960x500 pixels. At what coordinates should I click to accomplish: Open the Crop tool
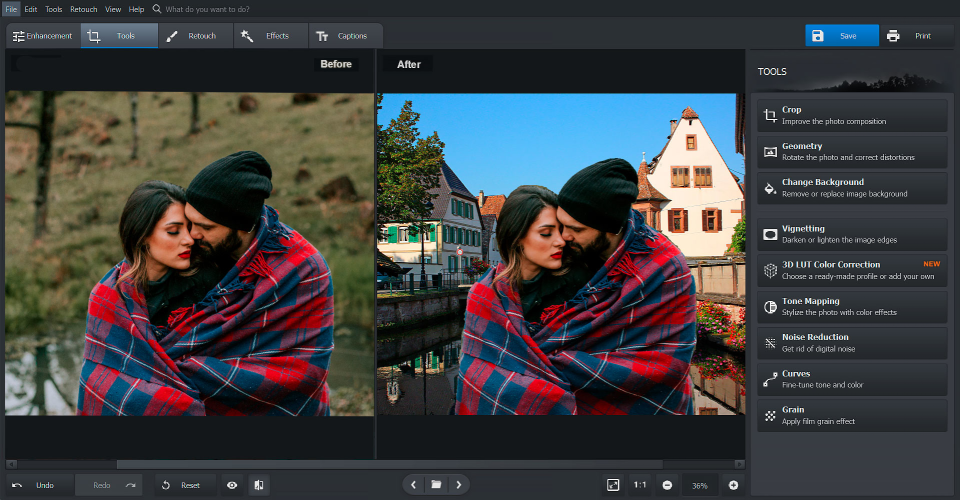coord(852,115)
